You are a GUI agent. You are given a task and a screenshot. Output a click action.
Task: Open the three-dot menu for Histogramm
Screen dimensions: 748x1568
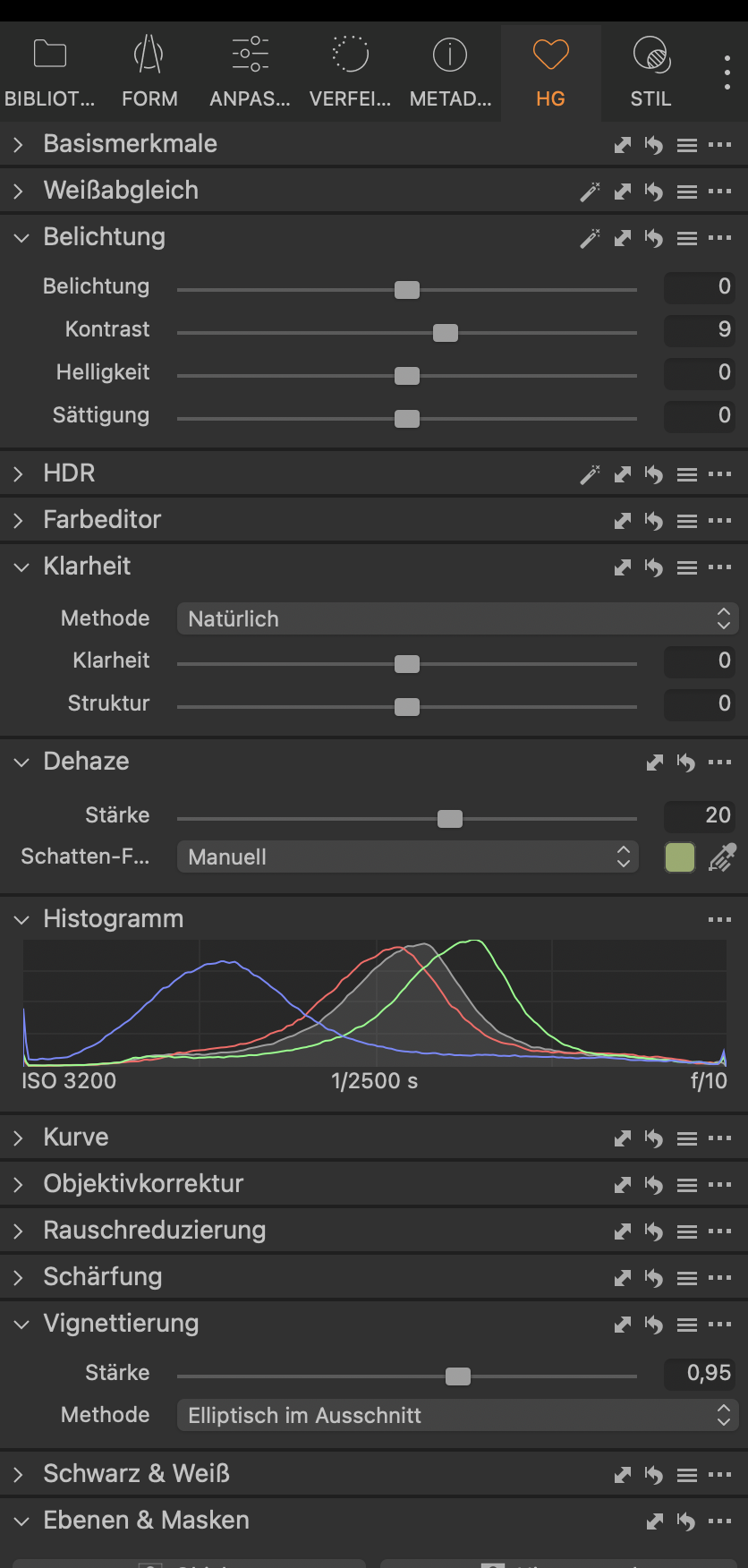coord(719,920)
